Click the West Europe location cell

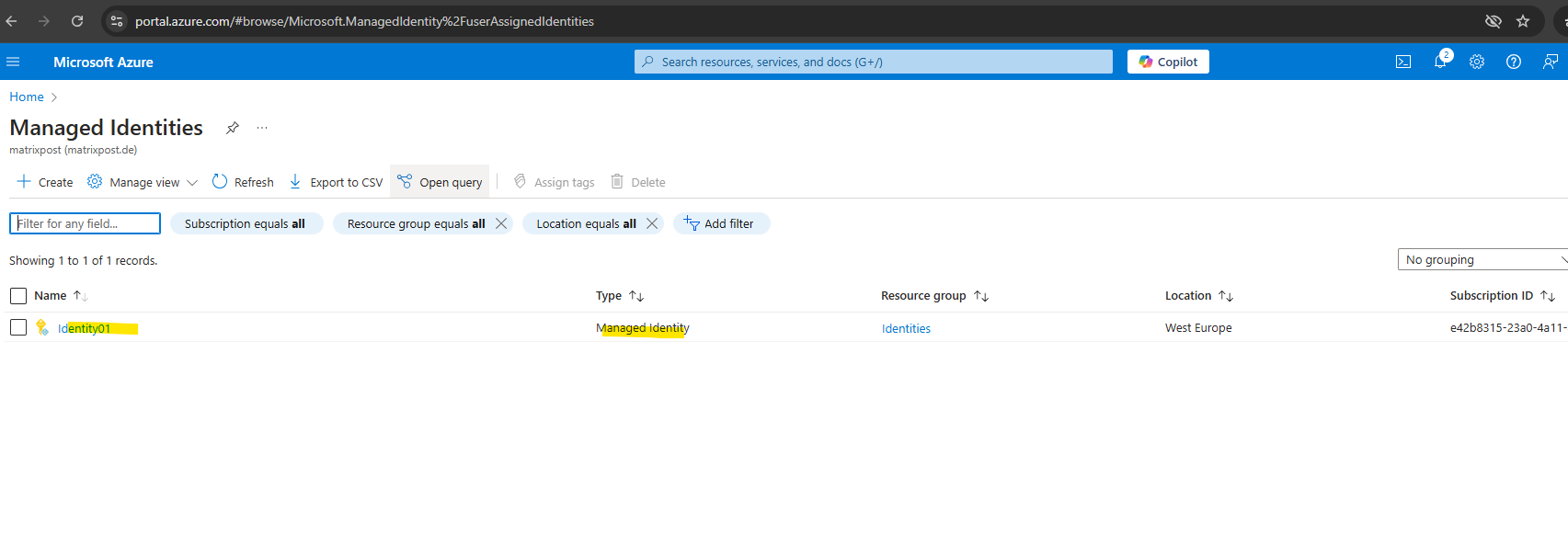1198,328
